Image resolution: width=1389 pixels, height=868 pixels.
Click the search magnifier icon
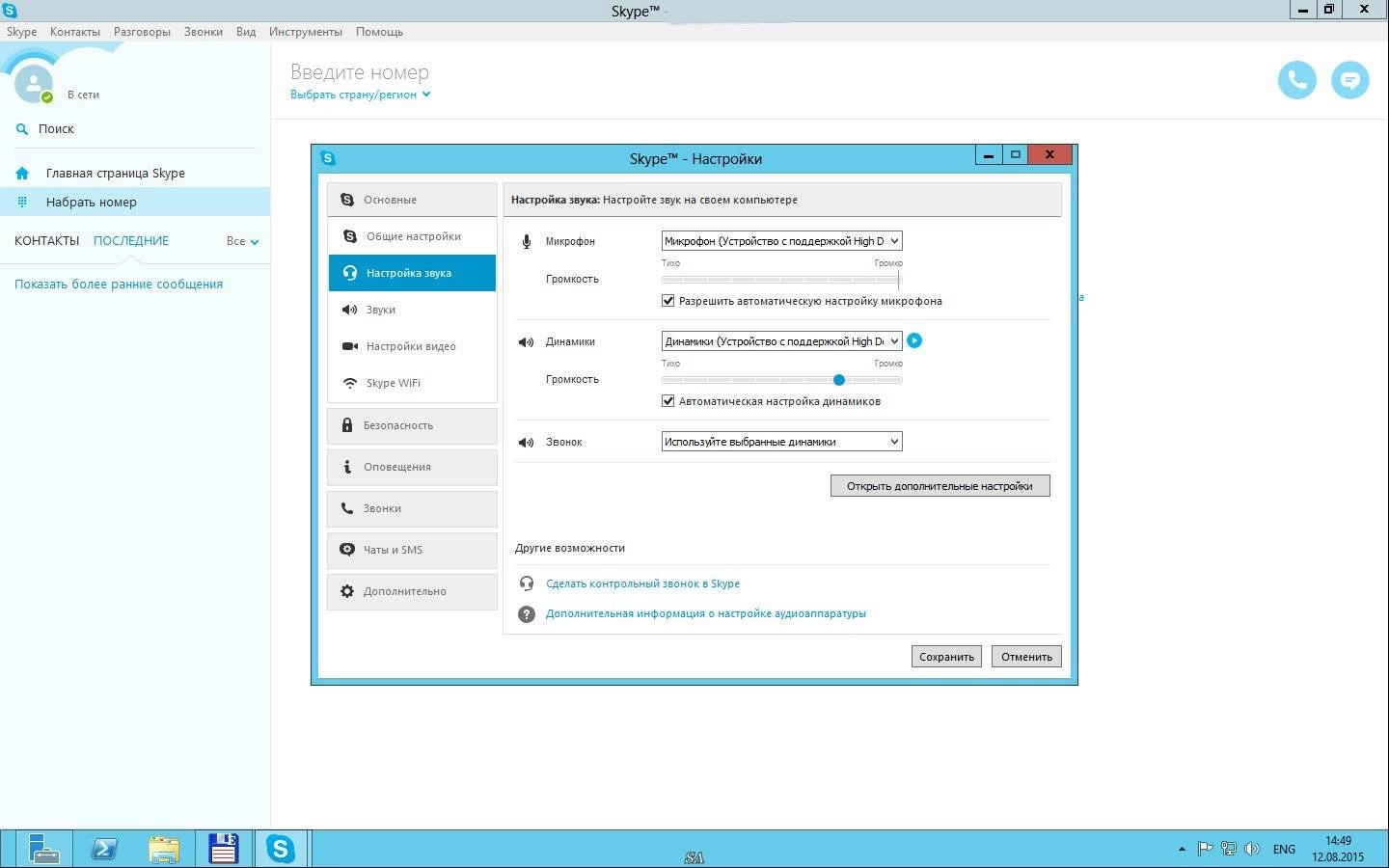[x=22, y=128]
